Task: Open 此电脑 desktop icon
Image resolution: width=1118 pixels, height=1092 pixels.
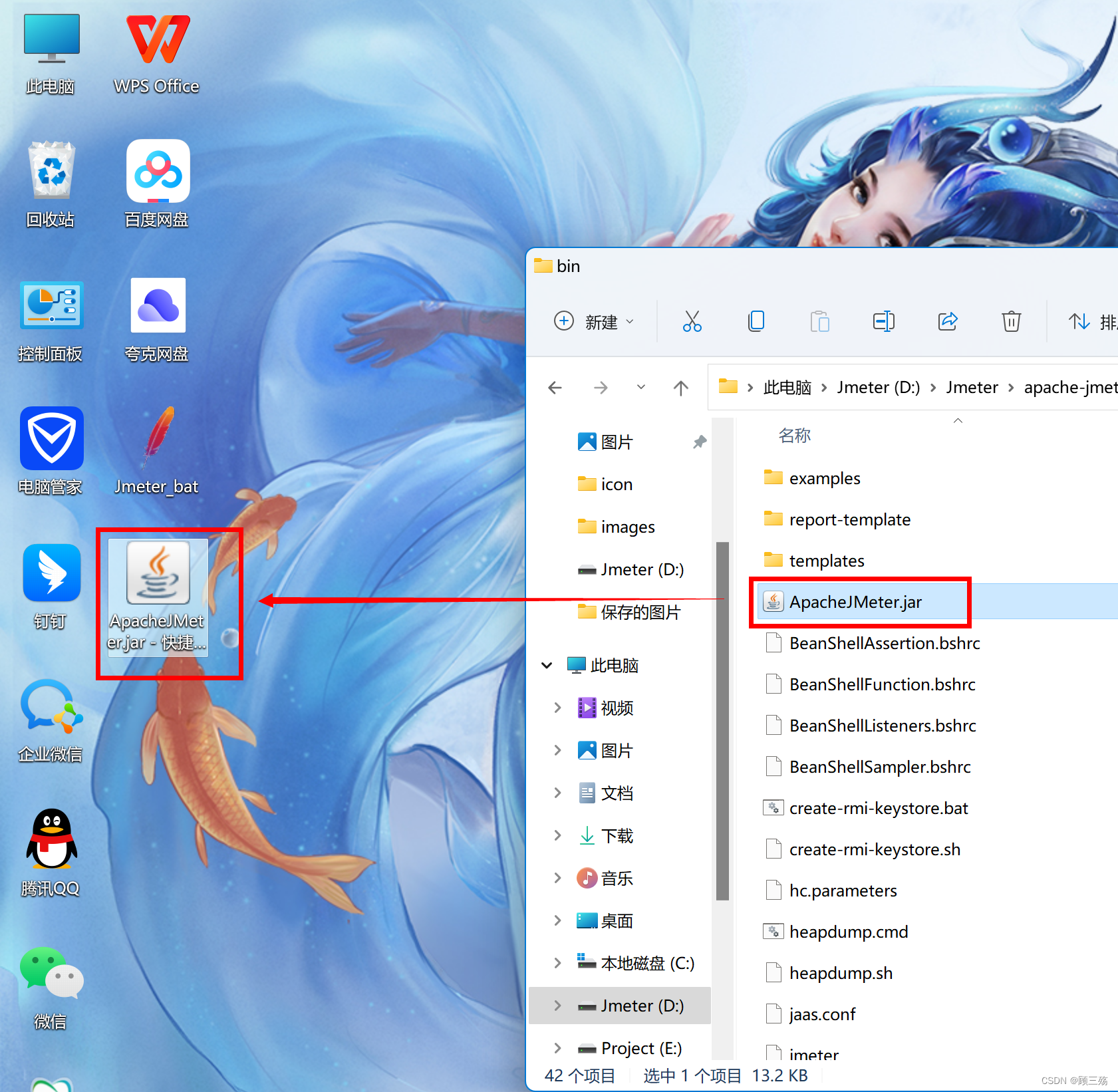Action: pyautogui.click(x=51, y=55)
